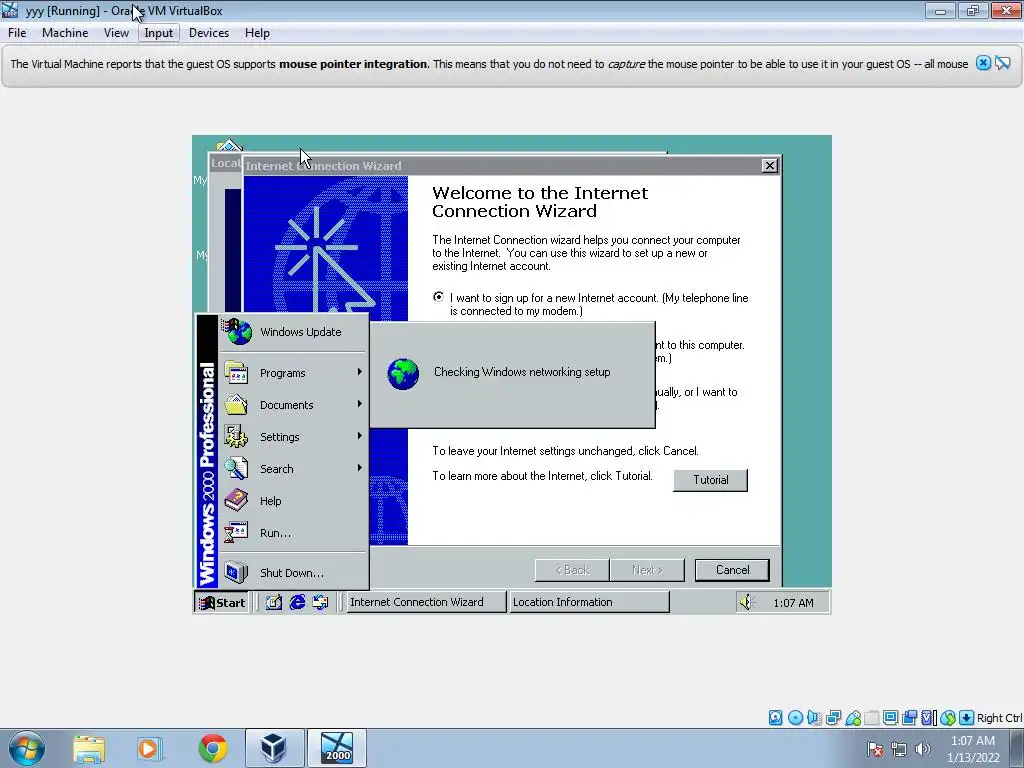Open Google Chrome from the host taskbar

[213, 748]
